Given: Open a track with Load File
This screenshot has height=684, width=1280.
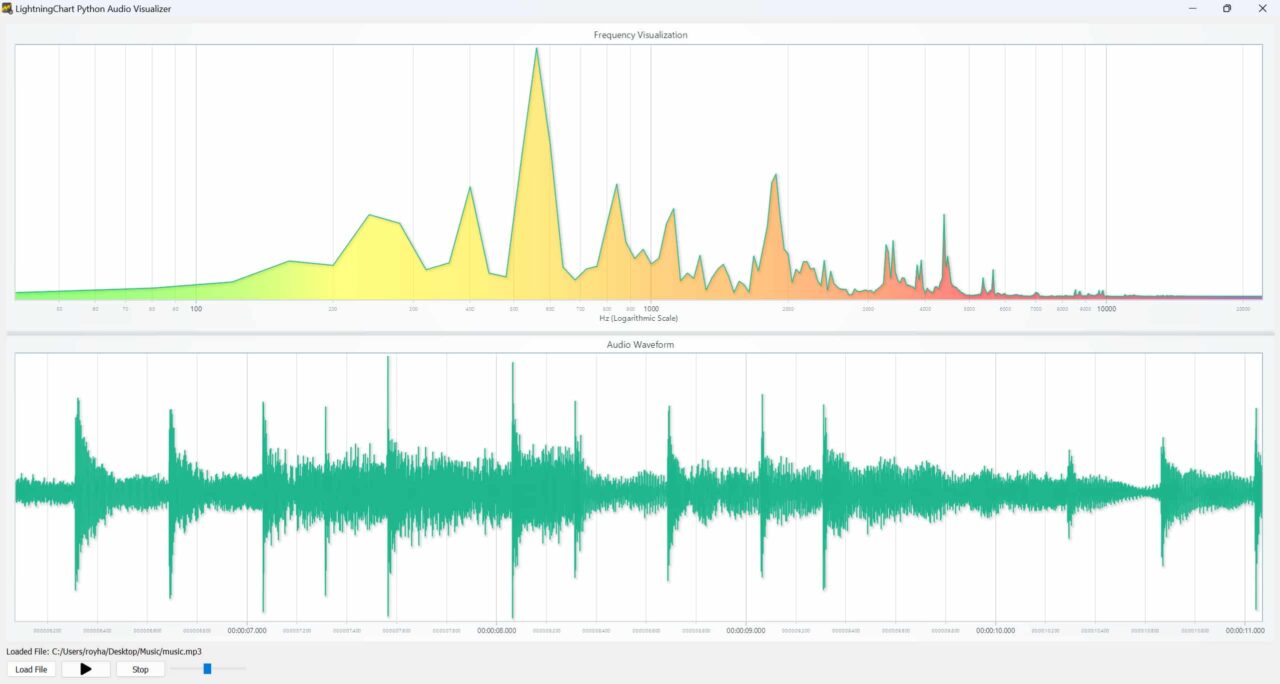Looking at the screenshot, I should point(31,669).
